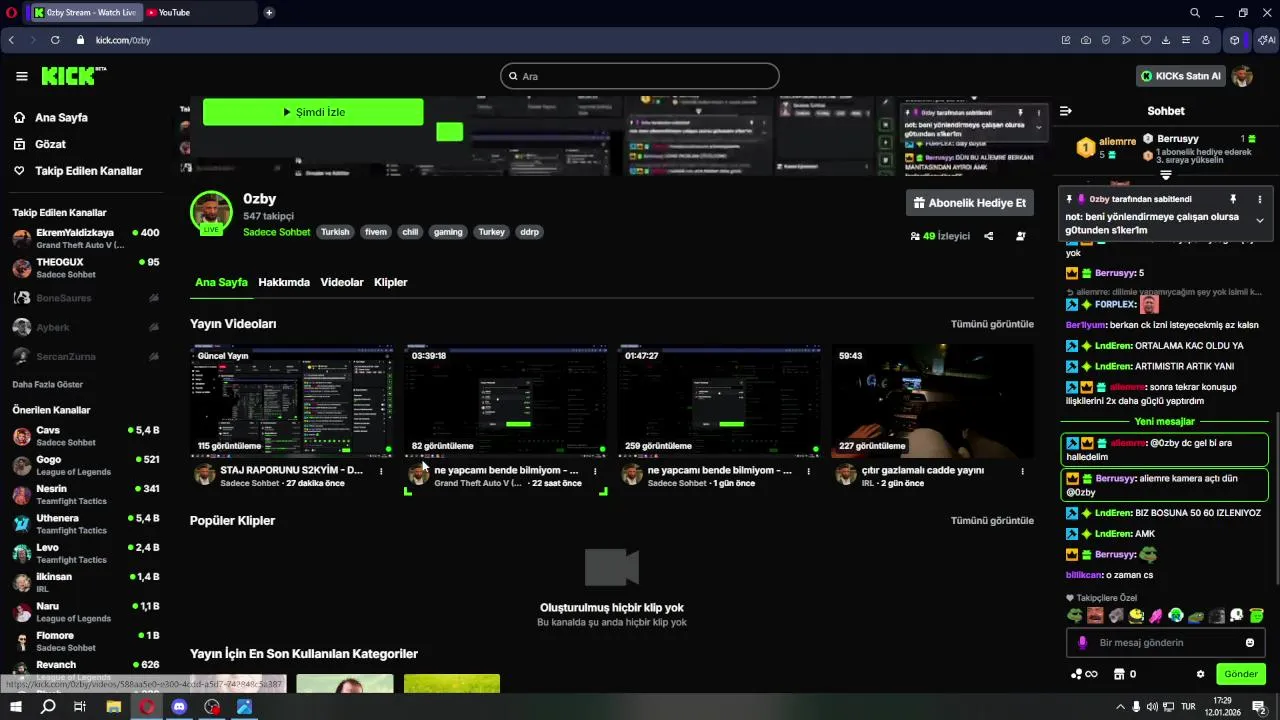Open chat settings gear icon

[x=1201, y=674]
